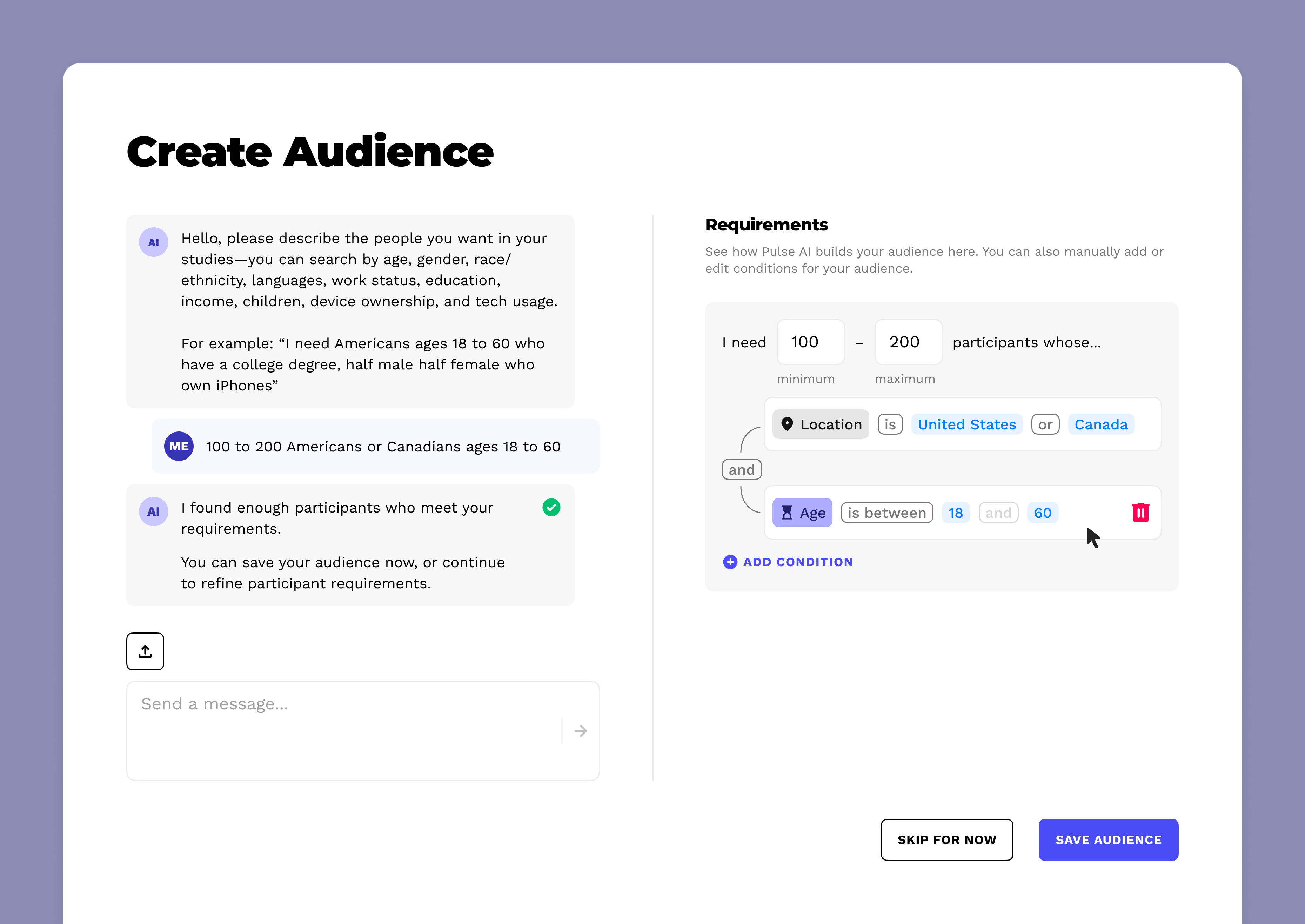The image size is (1305, 924).
Task: Open the 'is between' operator dropdown
Action: [x=886, y=513]
